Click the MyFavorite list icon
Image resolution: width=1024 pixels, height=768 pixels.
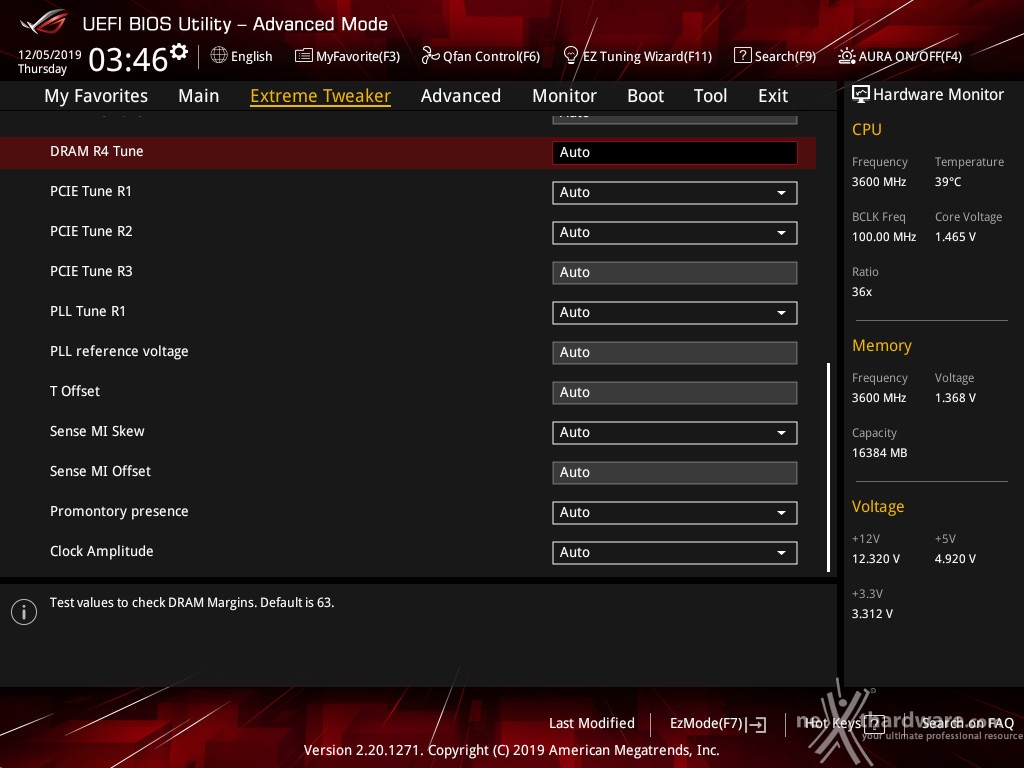coord(304,56)
